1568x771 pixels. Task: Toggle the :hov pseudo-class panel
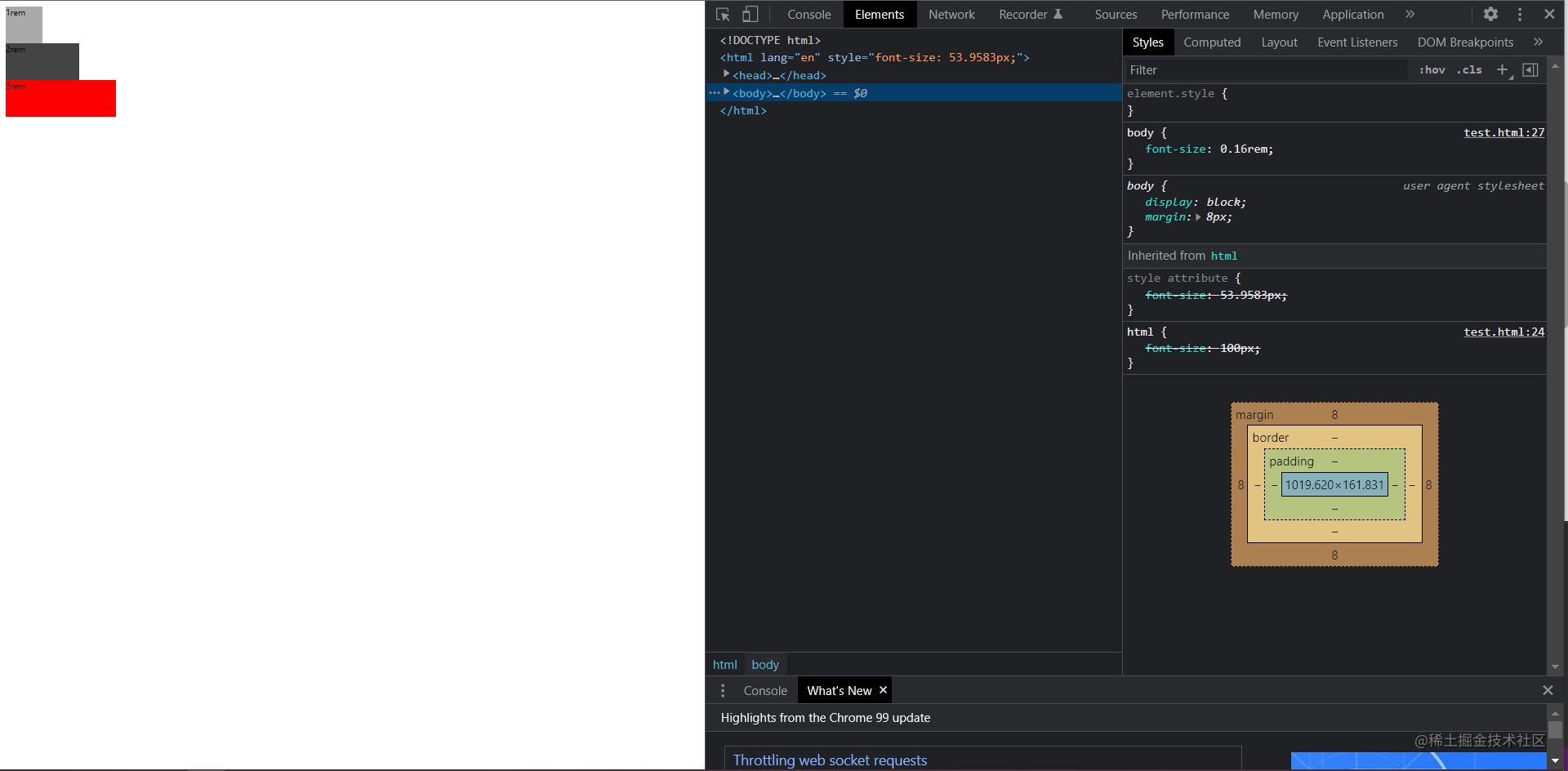coord(1432,69)
